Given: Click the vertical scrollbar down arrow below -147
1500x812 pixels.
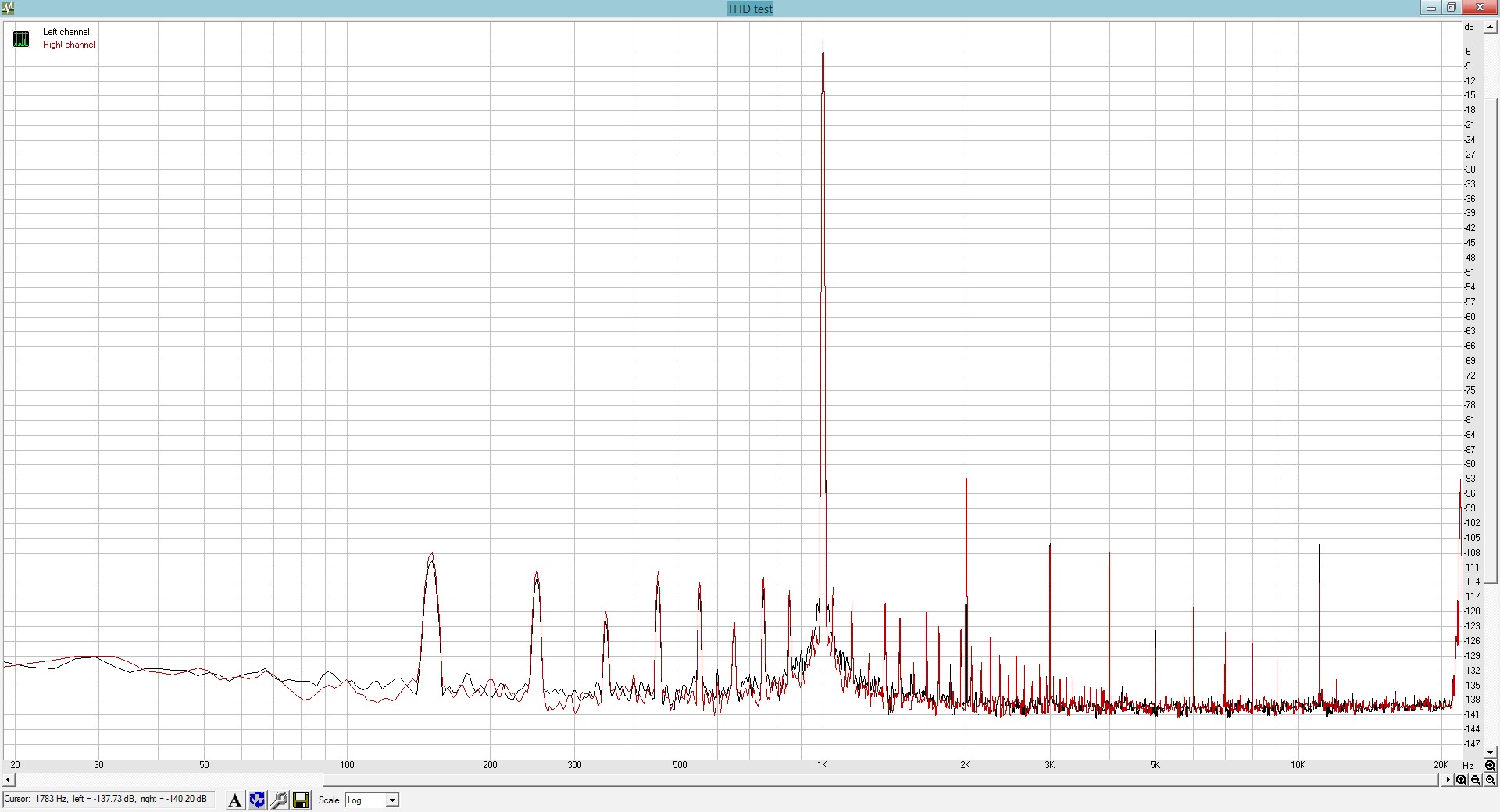Looking at the screenshot, I should pyautogui.click(x=1490, y=753).
